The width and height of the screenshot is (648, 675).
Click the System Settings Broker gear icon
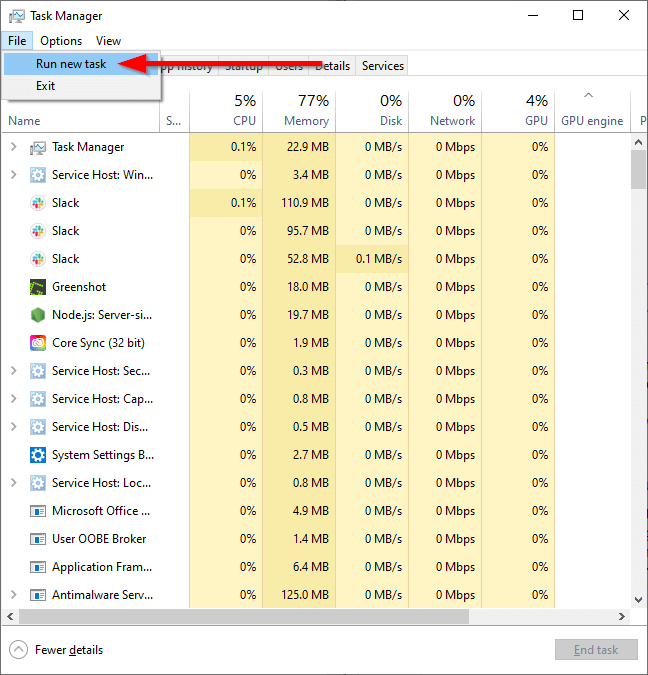[x=38, y=455]
